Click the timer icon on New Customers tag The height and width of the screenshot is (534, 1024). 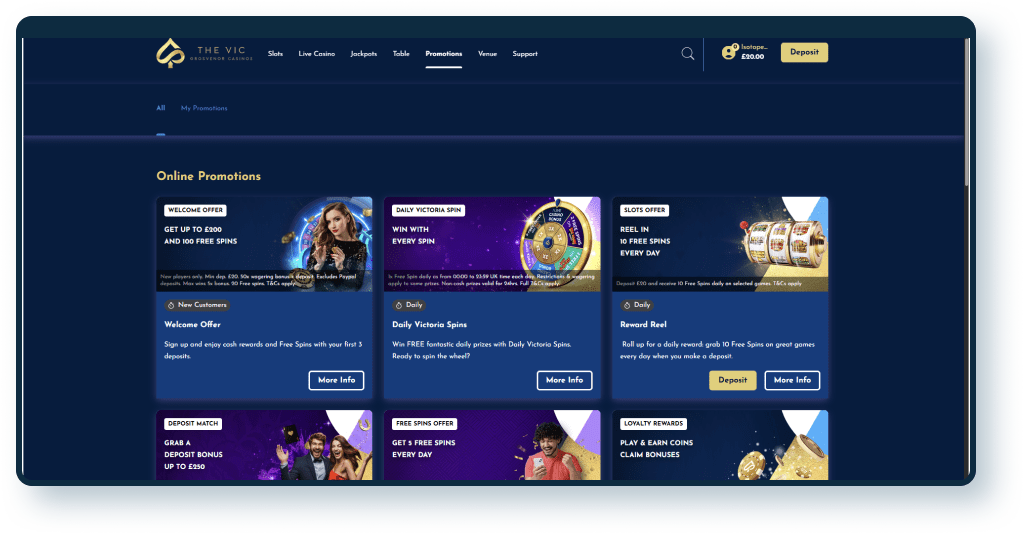pyautogui.click(x=171, y=305)
